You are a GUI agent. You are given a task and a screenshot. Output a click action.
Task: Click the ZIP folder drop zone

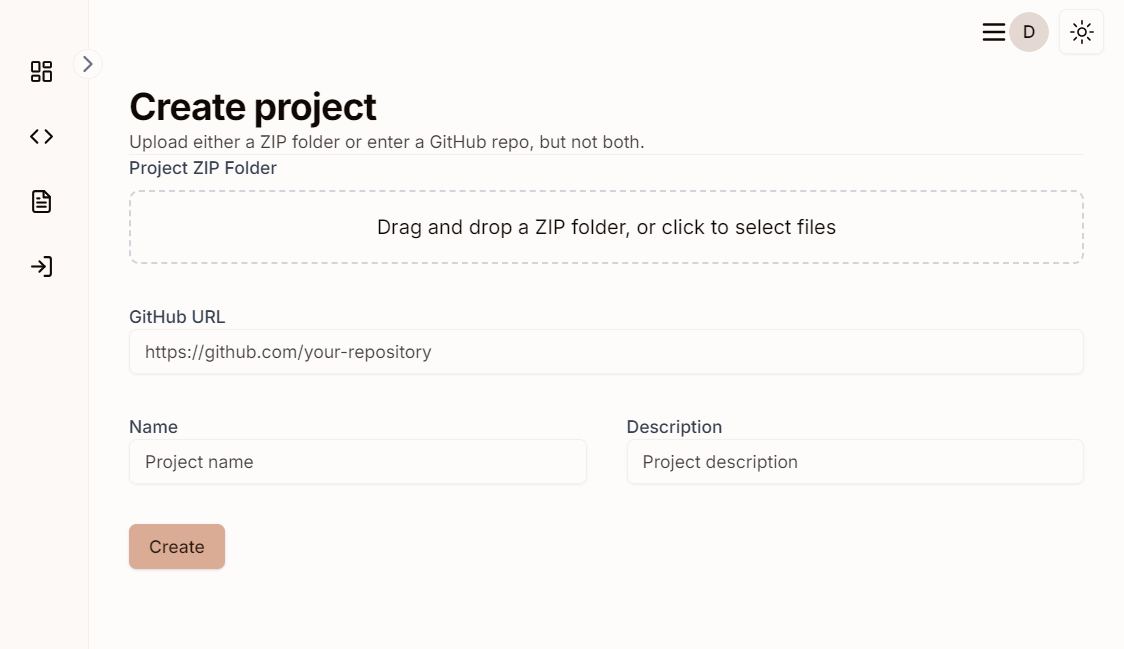pyautogui.click(x=606, y=227)
